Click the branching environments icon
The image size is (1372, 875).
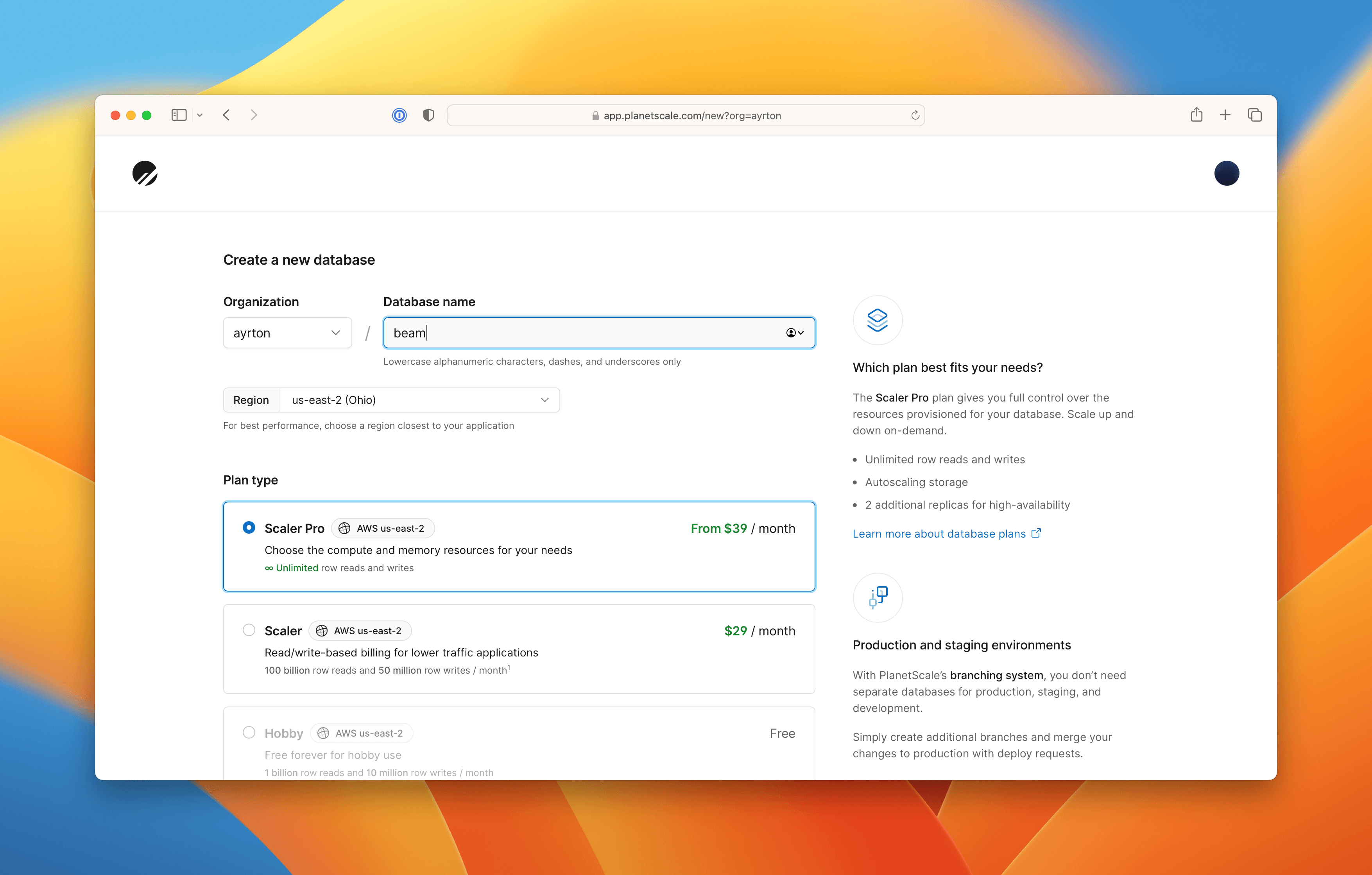pos(878,597)
